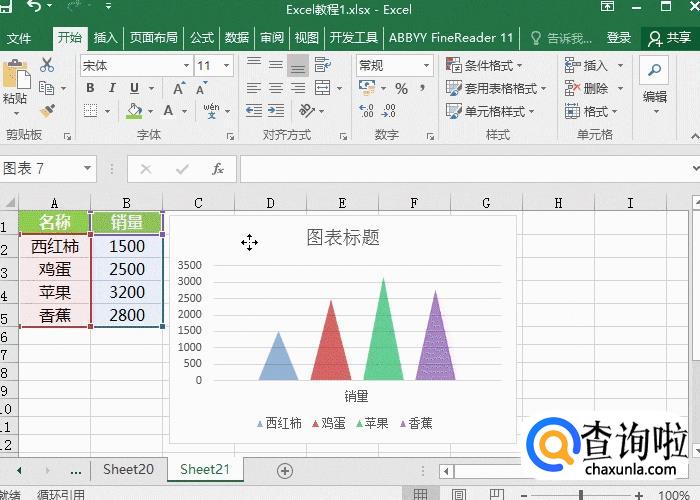This screenshot has width=700, height=500.
Task: Click the chart title 图表标题
Action: pos(342,238)
